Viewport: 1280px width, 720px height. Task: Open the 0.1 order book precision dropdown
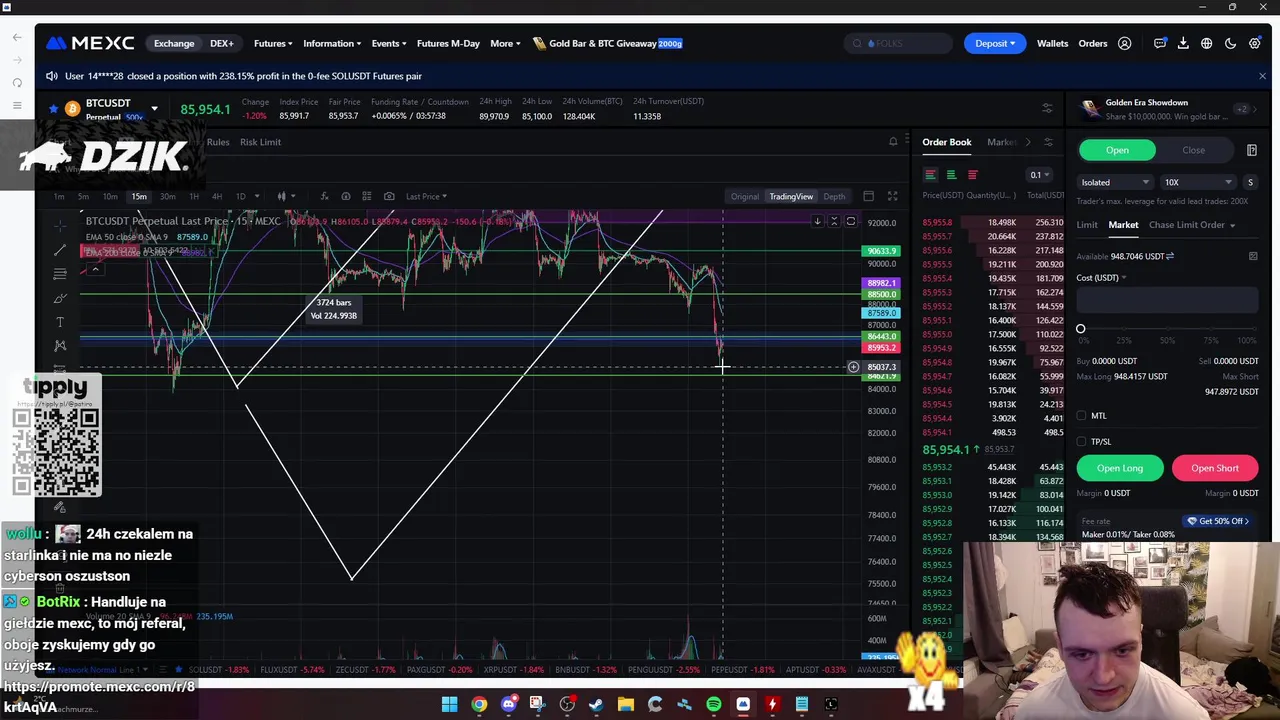[1040, 175]
